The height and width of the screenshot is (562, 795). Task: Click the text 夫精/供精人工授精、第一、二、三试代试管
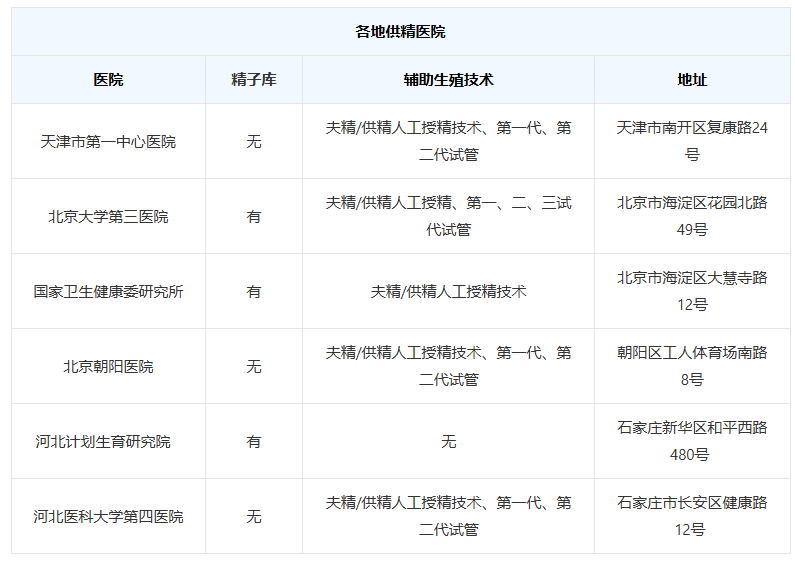point(448,216)
